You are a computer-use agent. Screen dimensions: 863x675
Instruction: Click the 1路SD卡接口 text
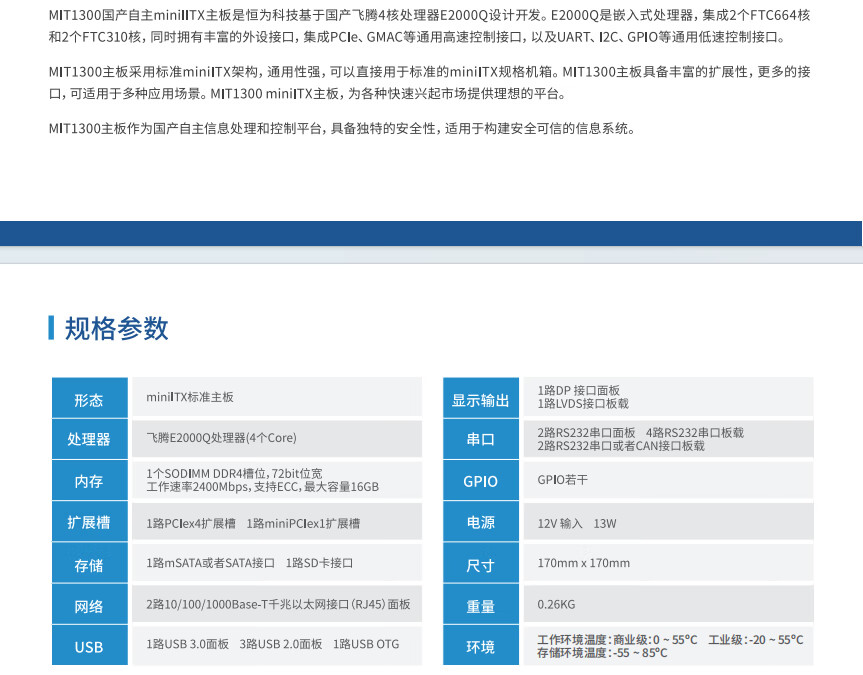tap(319, 563)
